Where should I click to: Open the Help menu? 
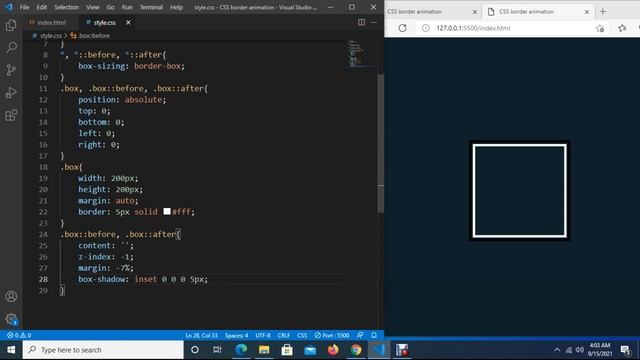pos(176,7)
